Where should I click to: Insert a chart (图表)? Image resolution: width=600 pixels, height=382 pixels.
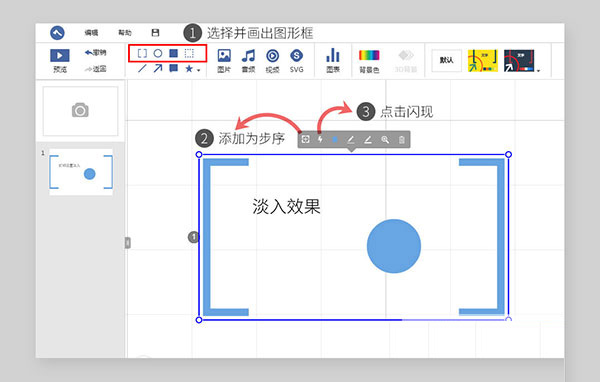(333, 60)
